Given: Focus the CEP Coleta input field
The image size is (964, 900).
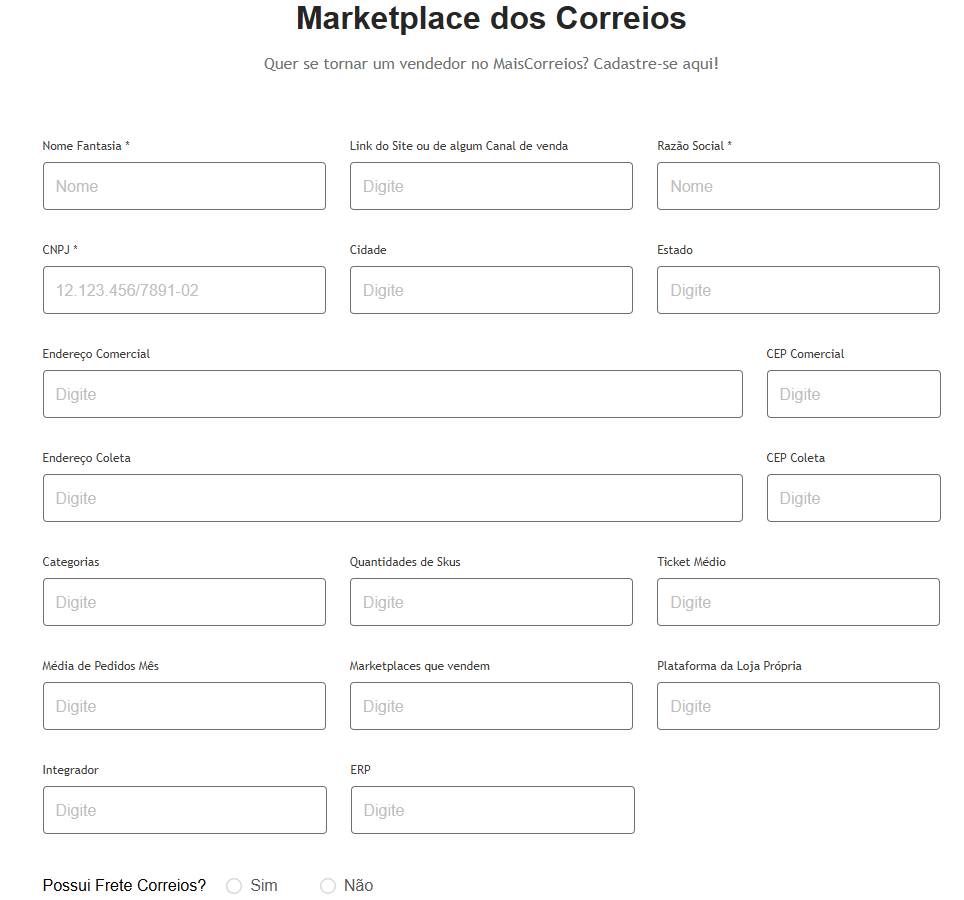Looking at the screenshot, I should [853, 498].
